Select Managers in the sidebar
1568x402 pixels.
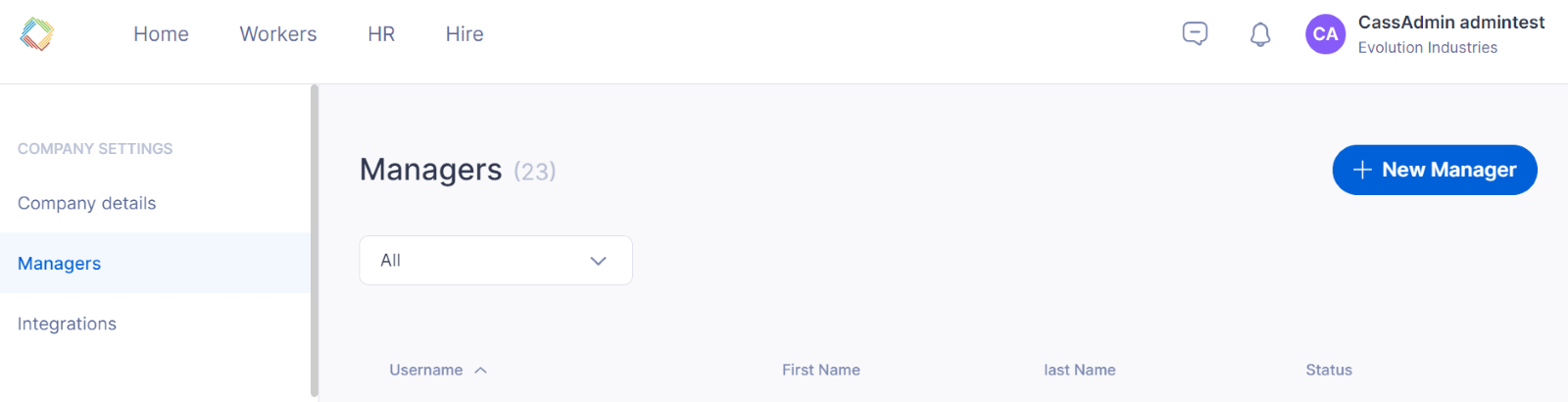coord(59,264)
